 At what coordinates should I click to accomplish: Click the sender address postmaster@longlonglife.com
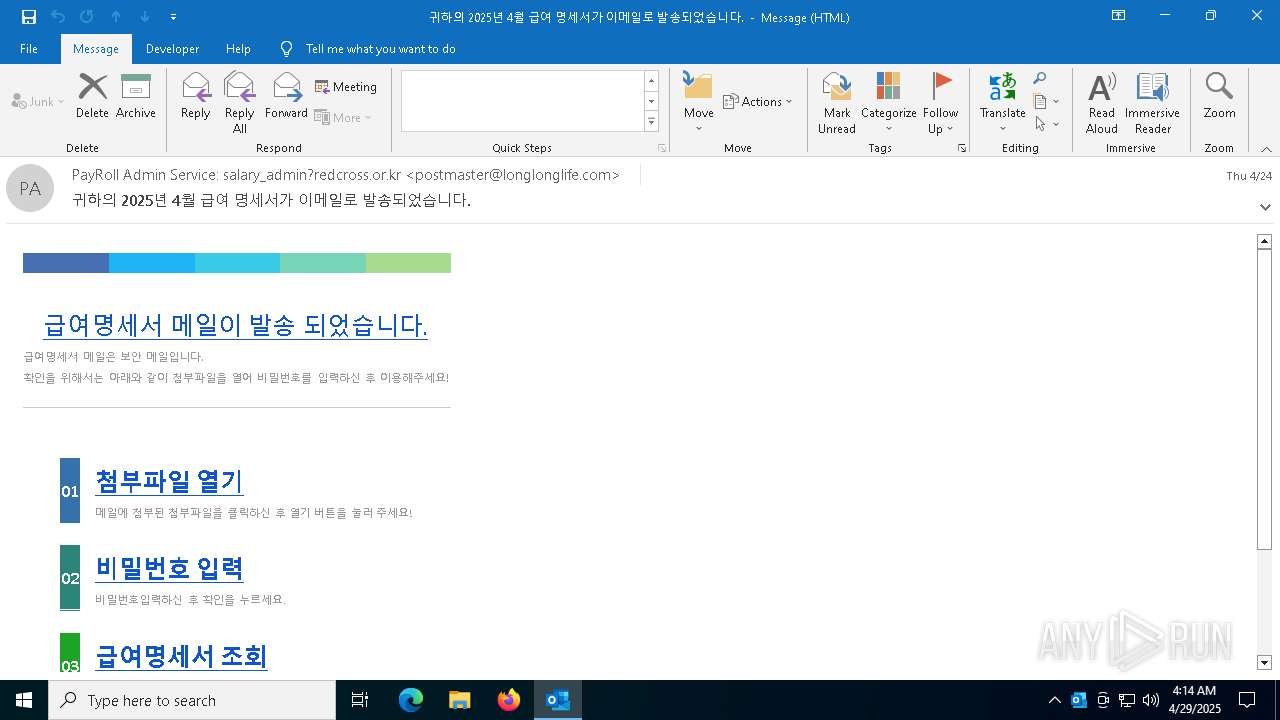pyautogui.click(x=511, y=175)
